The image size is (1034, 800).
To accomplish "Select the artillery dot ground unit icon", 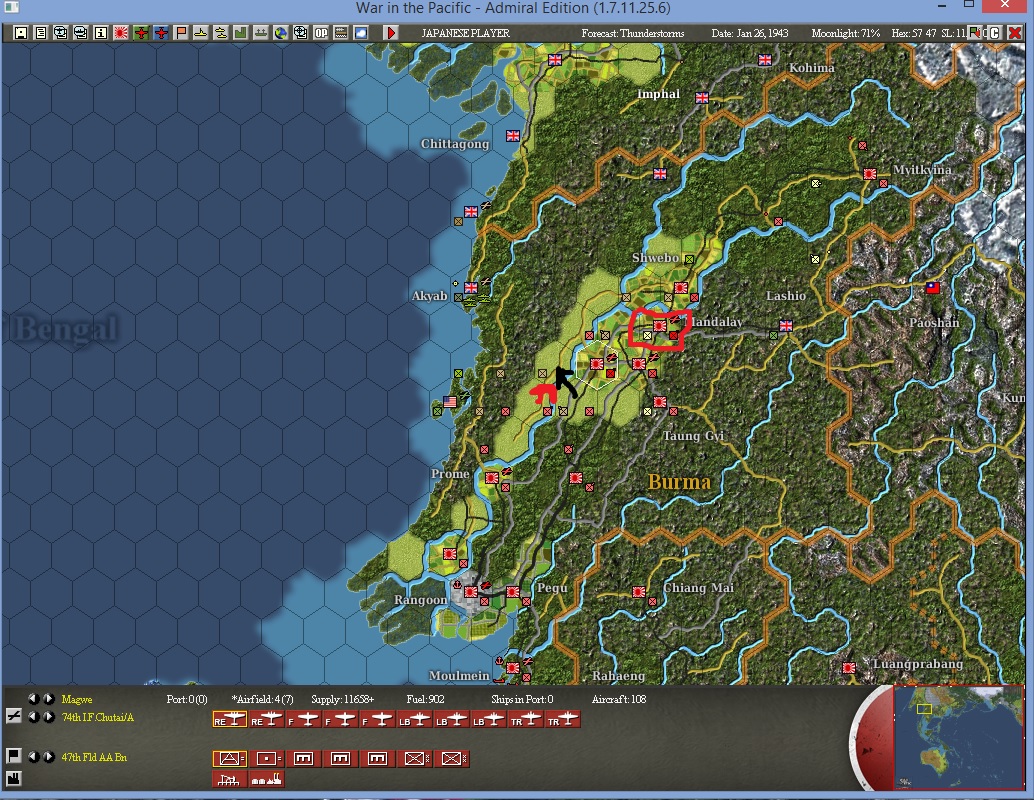I will coord(266,758).
